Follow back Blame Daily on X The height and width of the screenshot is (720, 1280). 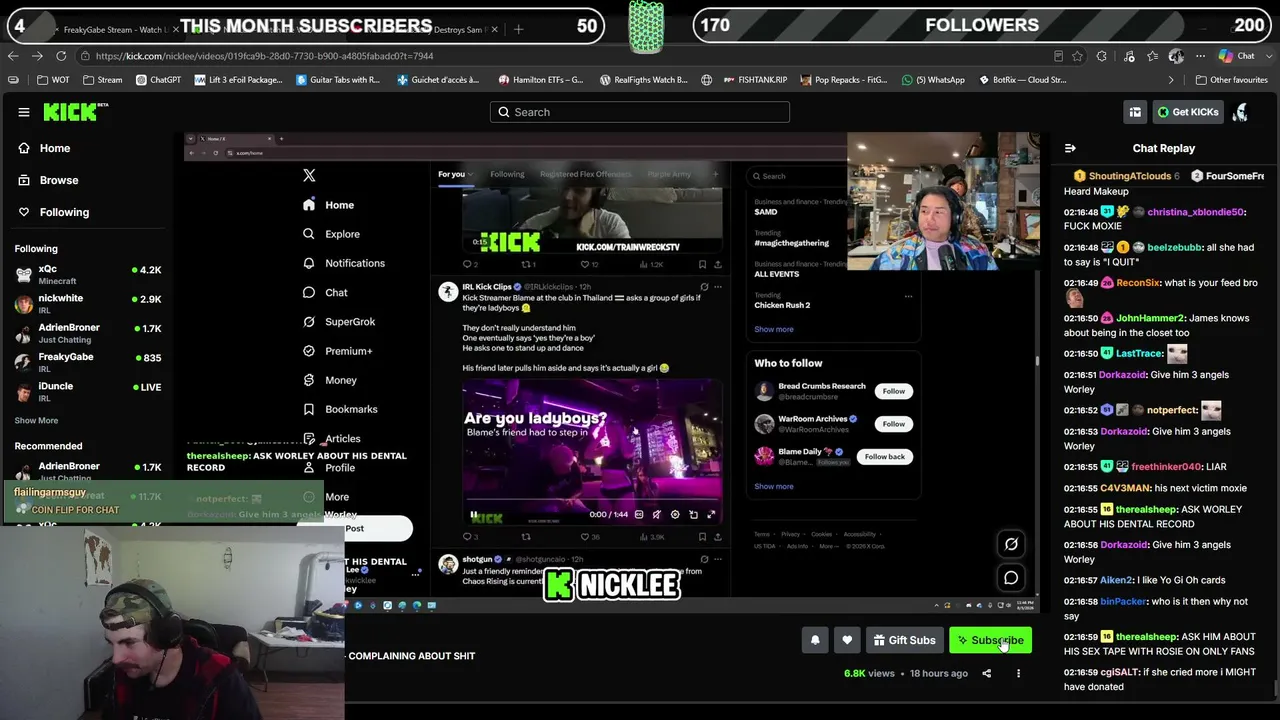(x=884, y=456)
